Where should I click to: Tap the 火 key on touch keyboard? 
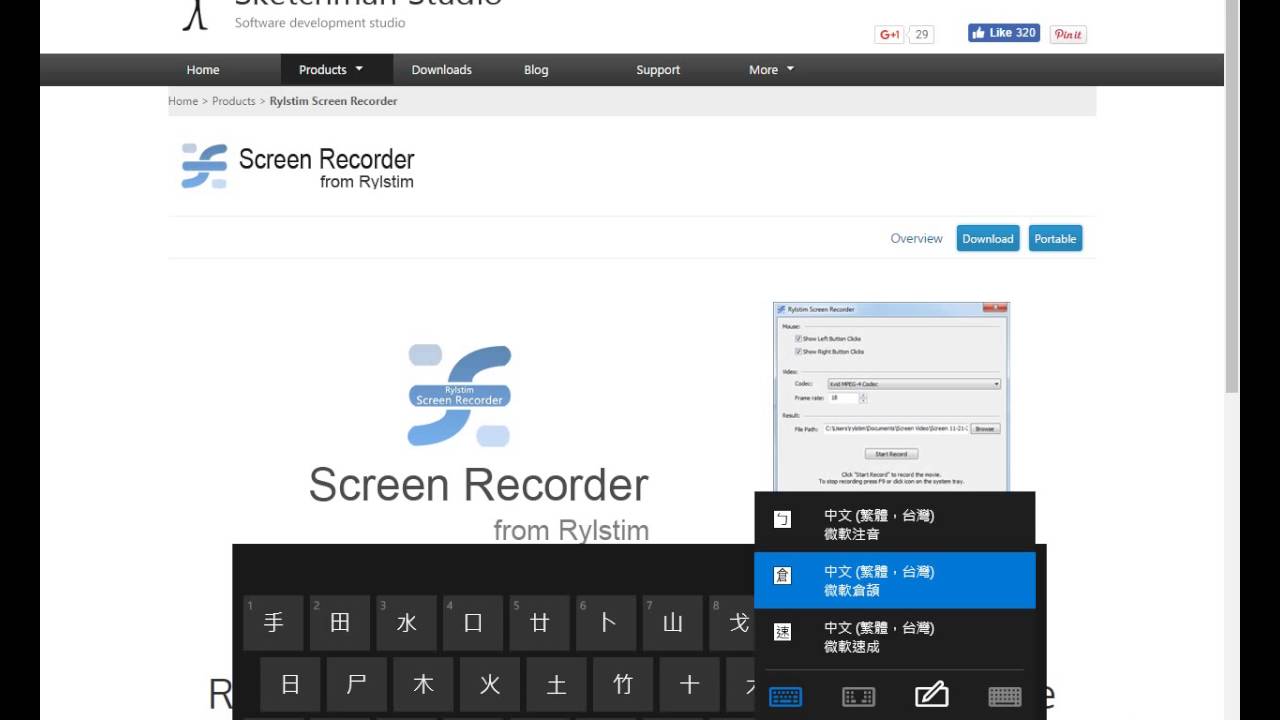[489, 684]
